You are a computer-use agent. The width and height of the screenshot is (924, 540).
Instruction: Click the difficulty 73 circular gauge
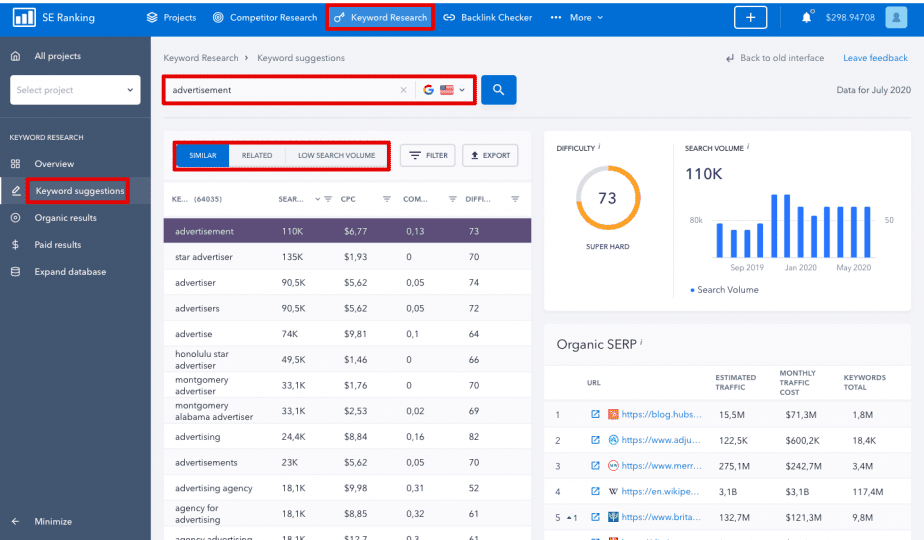click(608, 197)
